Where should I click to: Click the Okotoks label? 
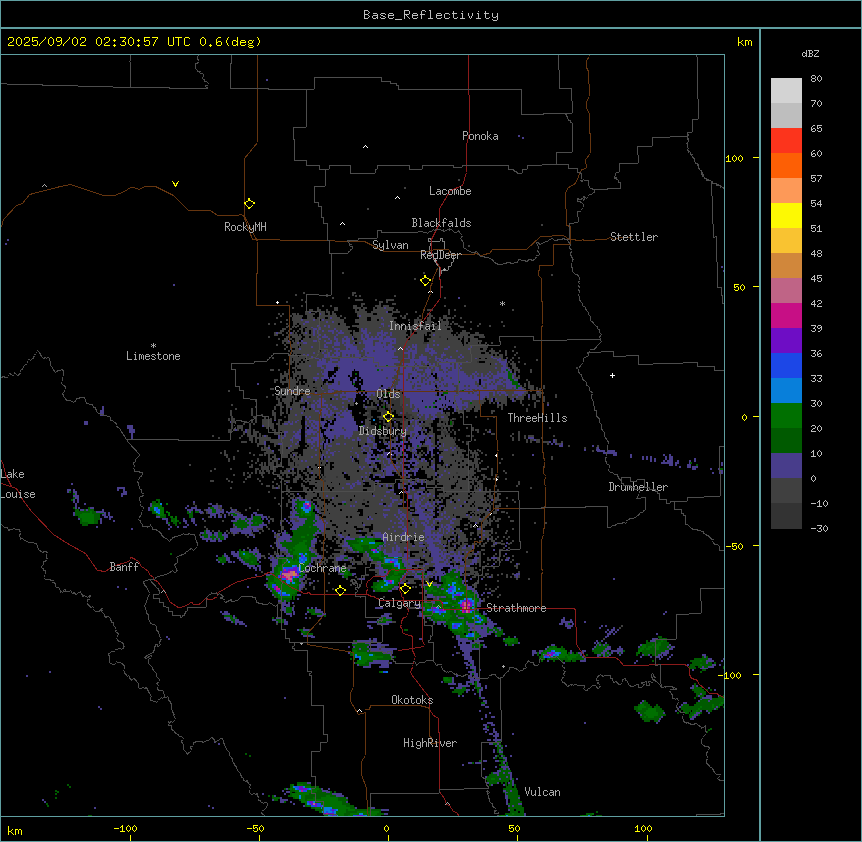(x=412, y=700)
